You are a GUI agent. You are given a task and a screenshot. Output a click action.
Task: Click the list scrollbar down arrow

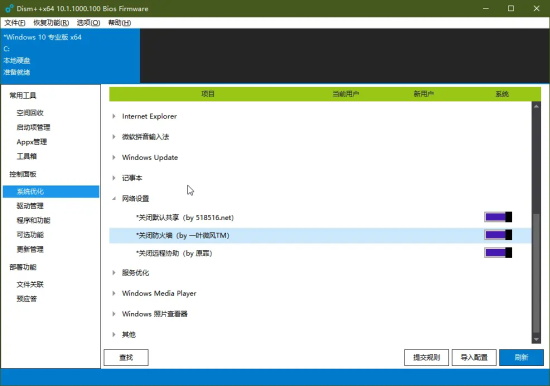pyautogui.click(x=536, y=339)
